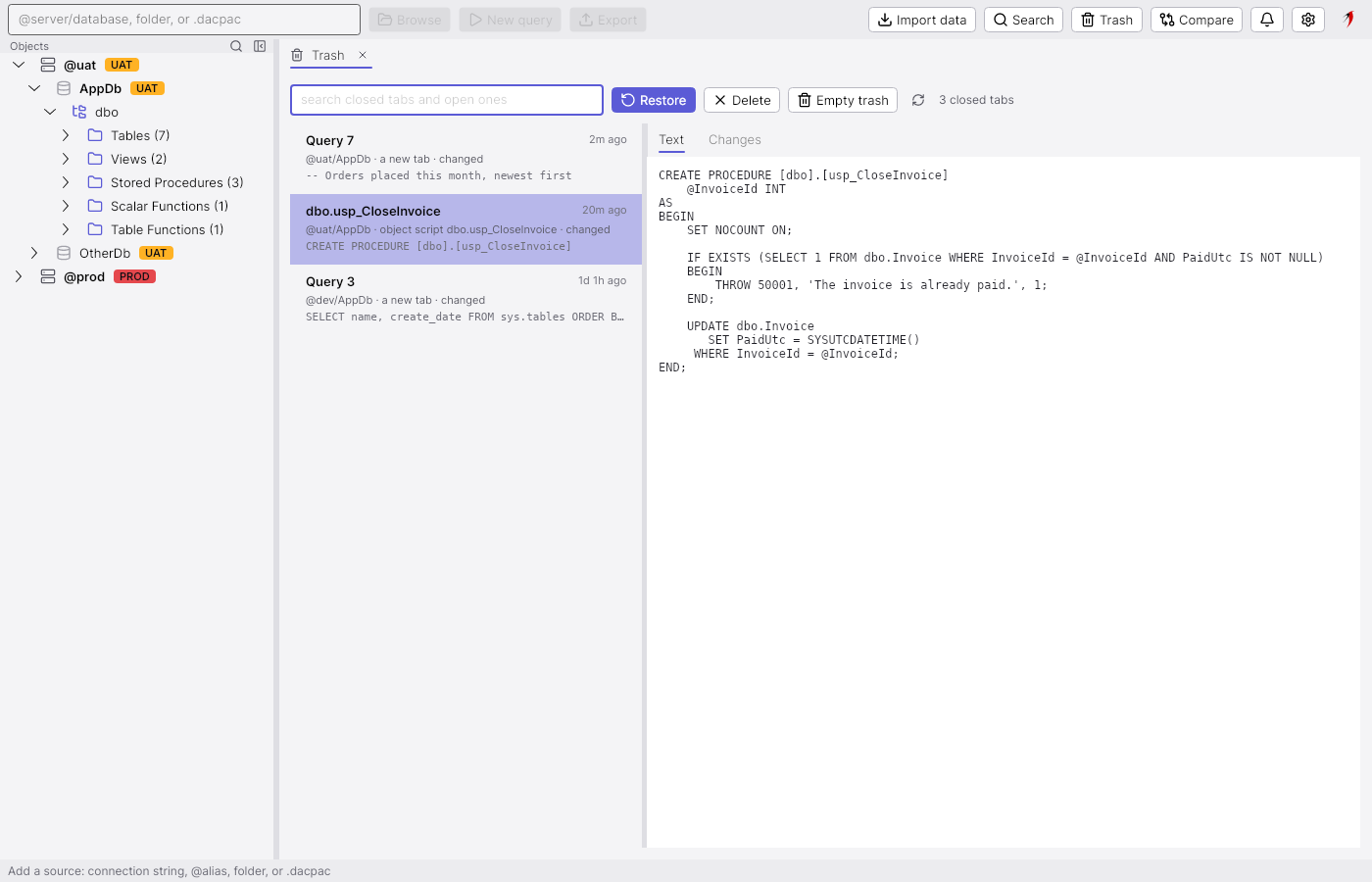Click the search icon in Objects panel
Screen dimensions: 1372x882
(x=236, y=46)
